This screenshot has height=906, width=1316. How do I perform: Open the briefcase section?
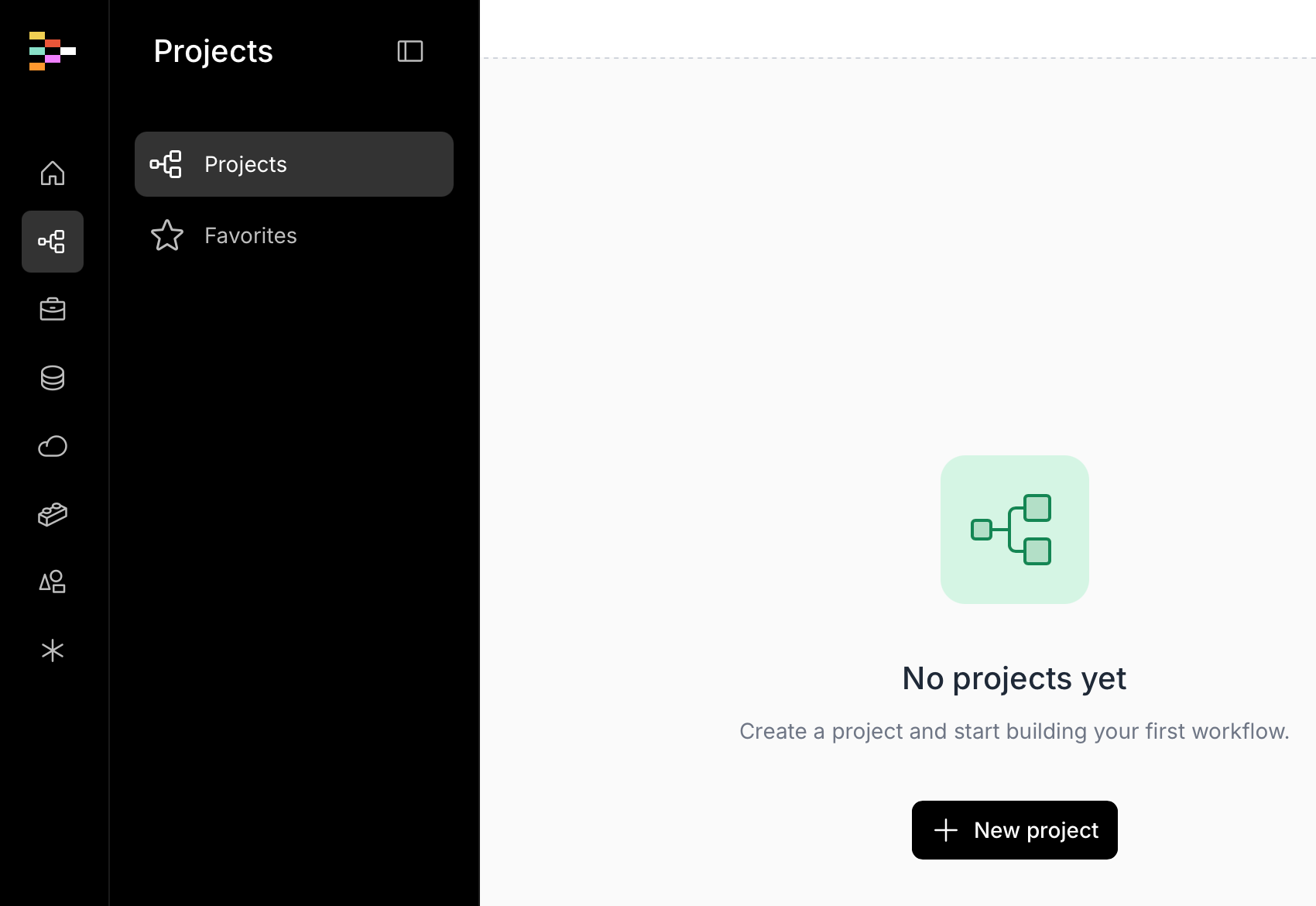tap(53, 310)
